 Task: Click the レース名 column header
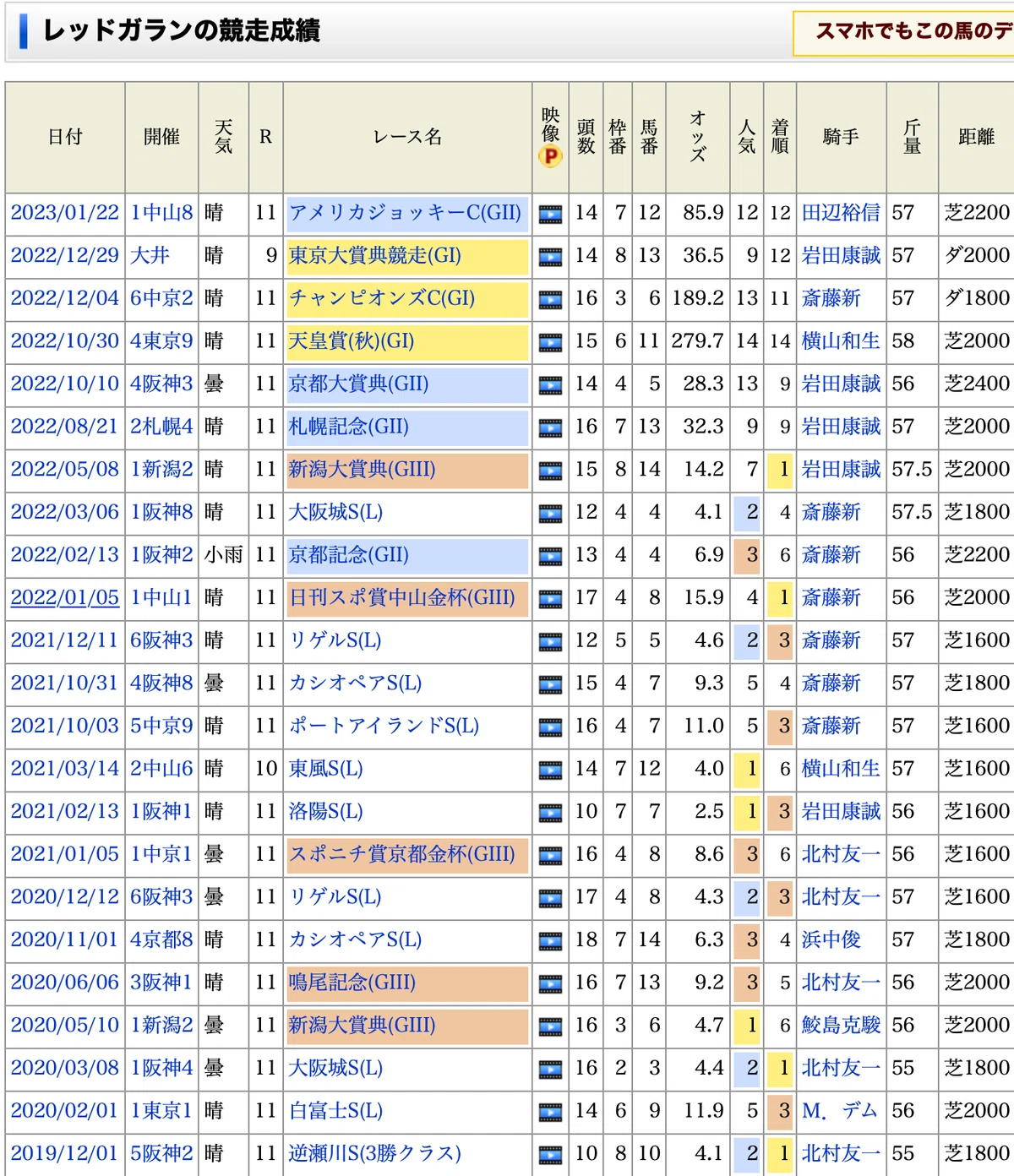click(x=407, y=137)
